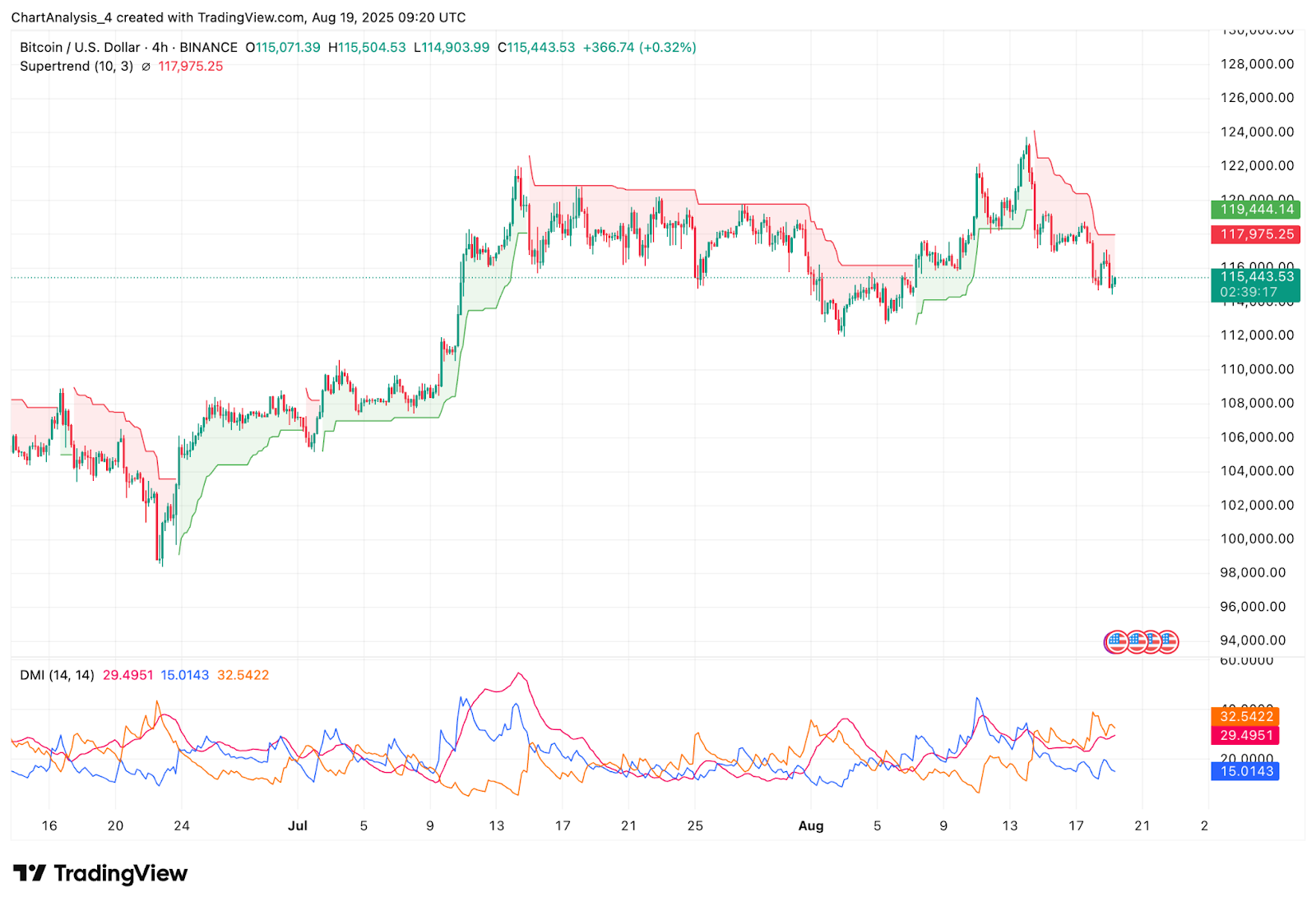Click the high value "H115,504.53" in the legend

click(x=367, y=48)
